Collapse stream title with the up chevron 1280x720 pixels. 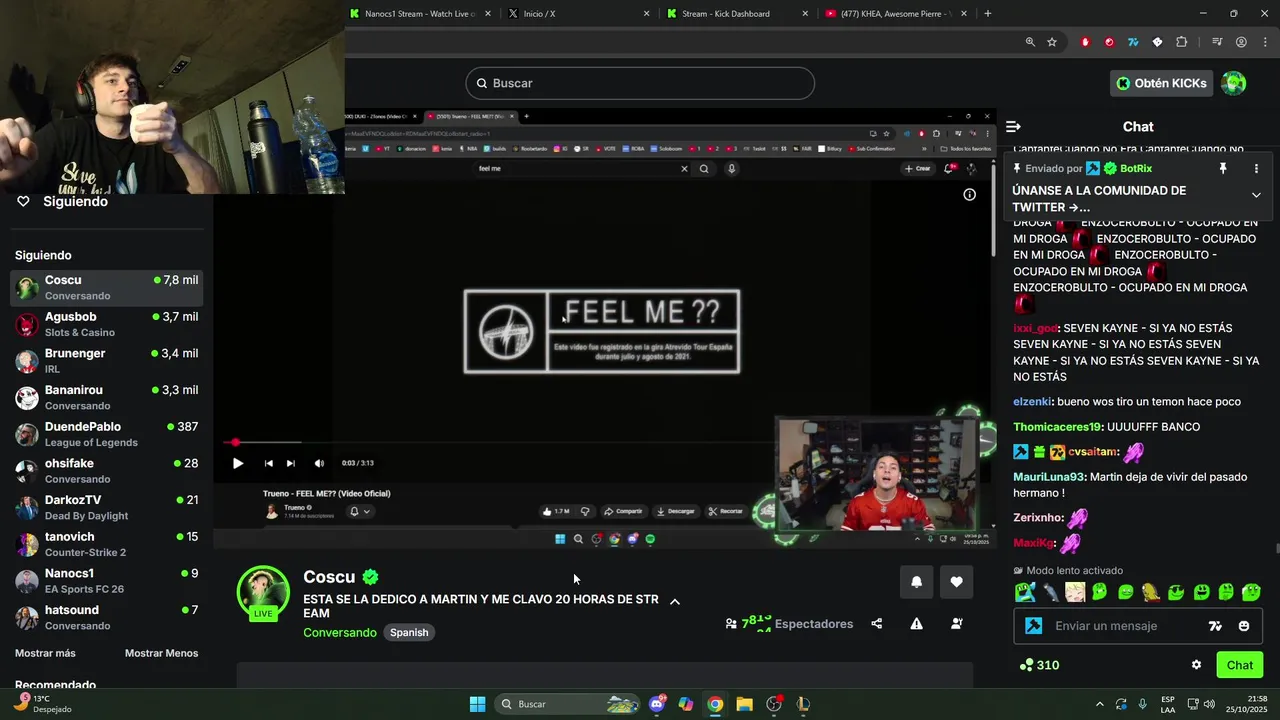pyautogui.click(x=674, y=602)
